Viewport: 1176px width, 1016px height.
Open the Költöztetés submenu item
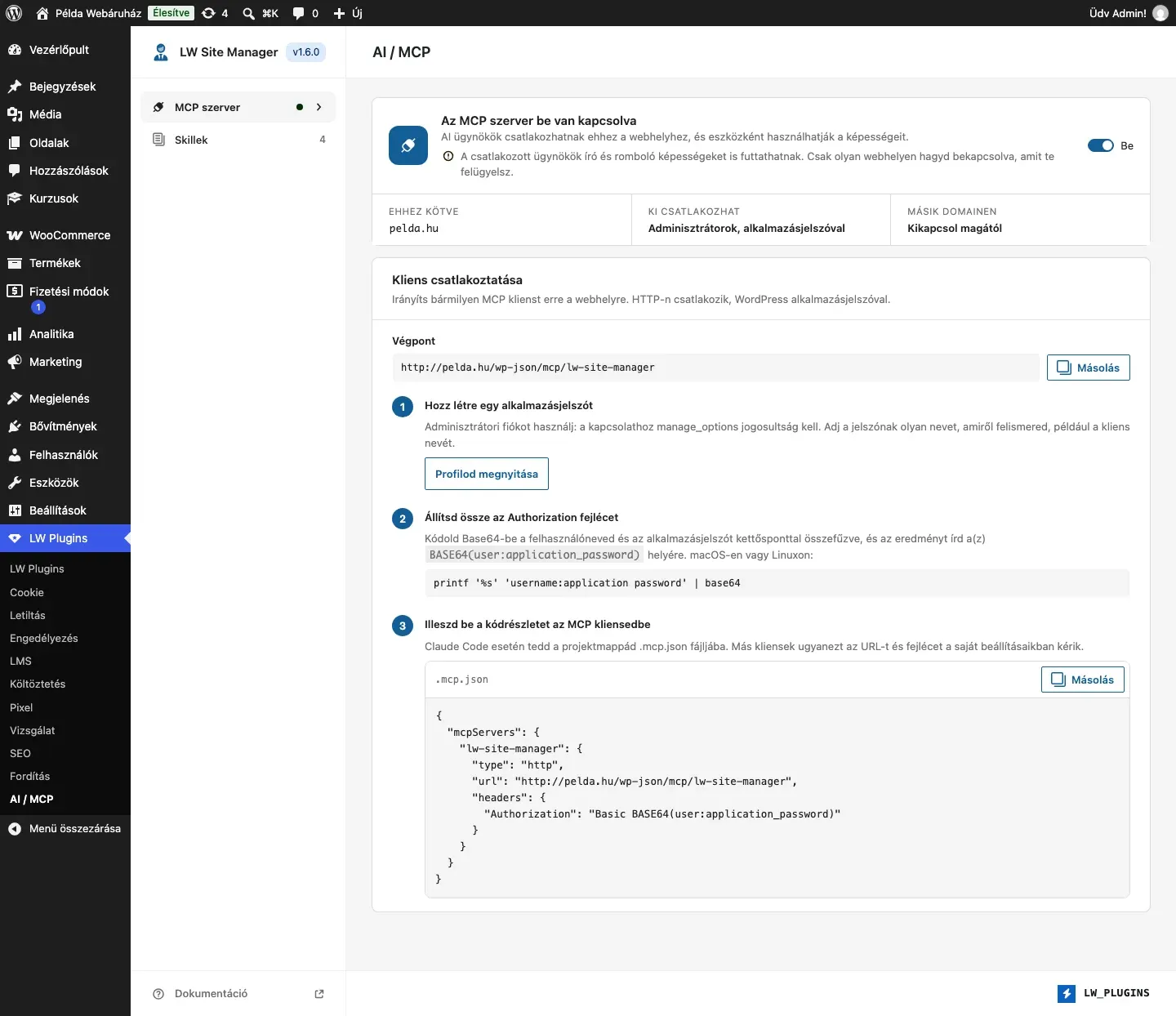click(x=38, y=684)
